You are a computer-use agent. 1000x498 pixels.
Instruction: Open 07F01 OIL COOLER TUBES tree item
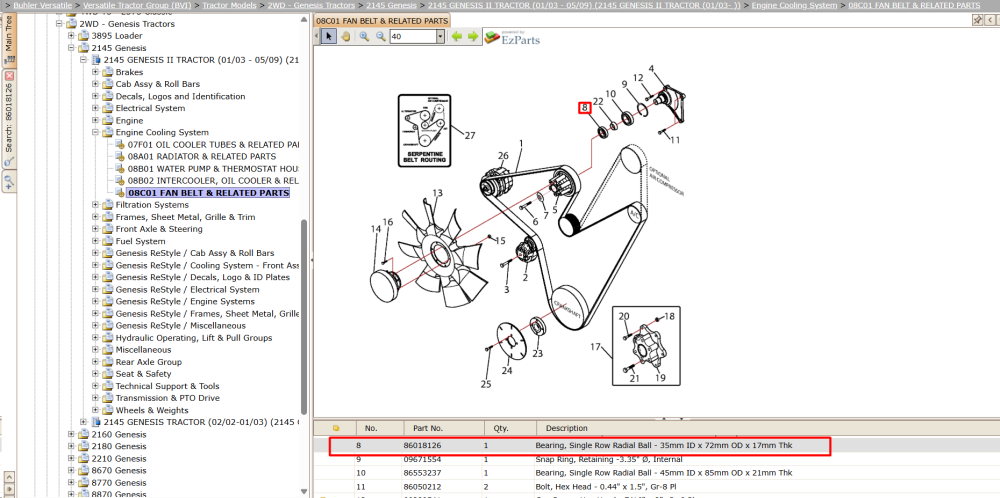tap(213, 144)
